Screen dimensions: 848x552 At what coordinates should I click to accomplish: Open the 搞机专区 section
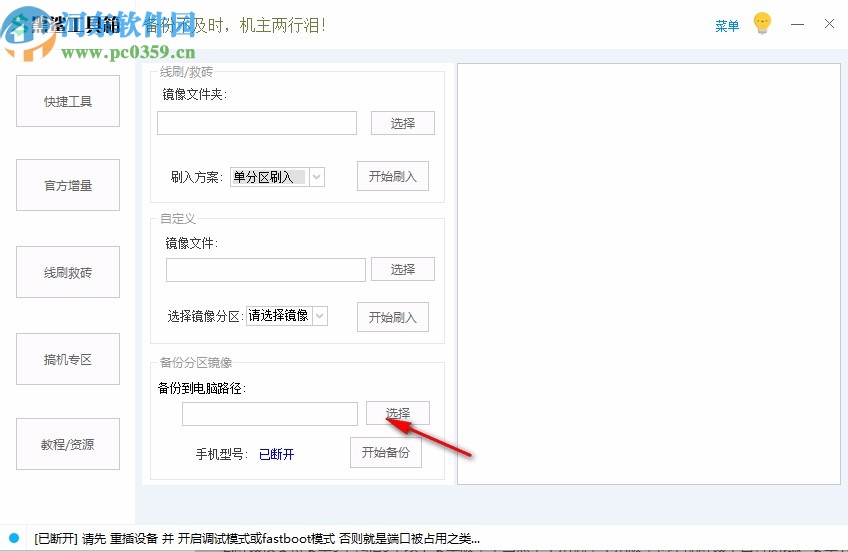[x=68, y=359]
